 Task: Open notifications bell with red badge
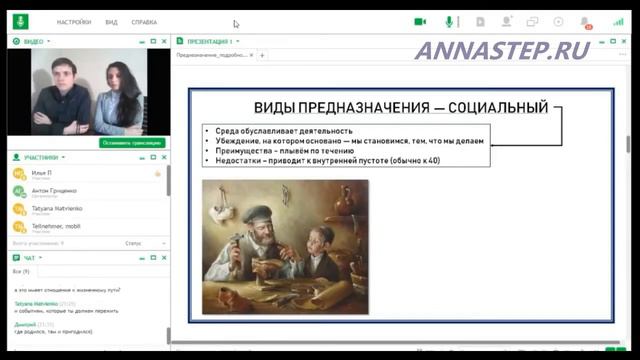(586, 23)
